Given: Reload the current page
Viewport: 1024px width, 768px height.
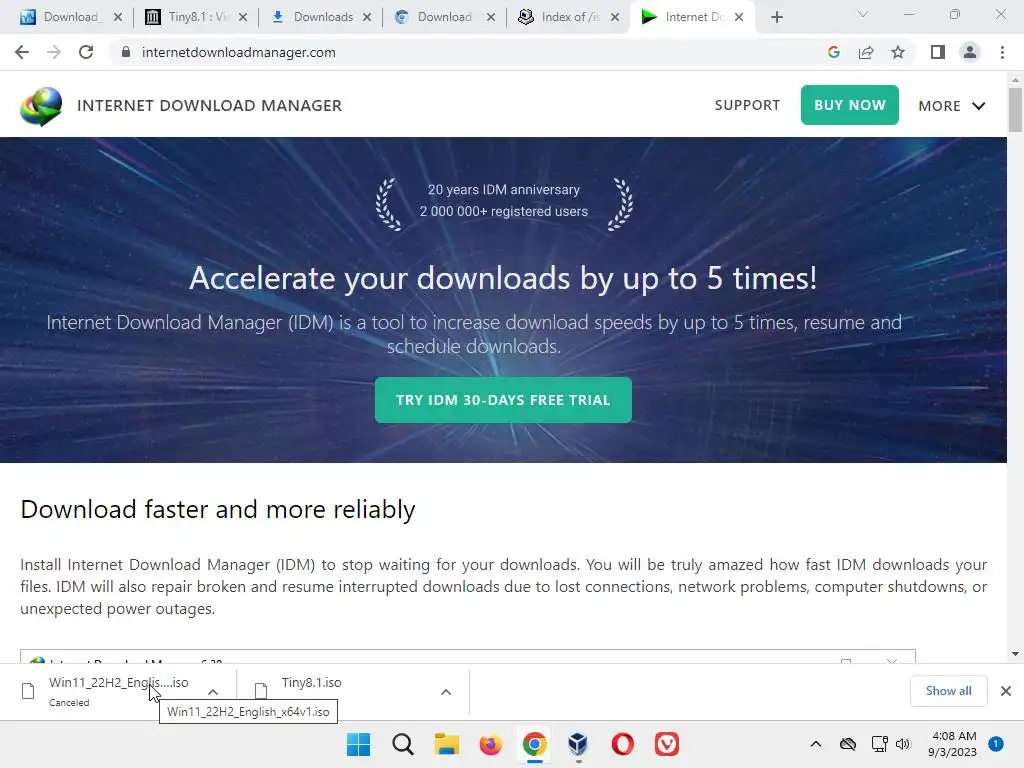Looking at the screenshot, I should pos(86,52).
